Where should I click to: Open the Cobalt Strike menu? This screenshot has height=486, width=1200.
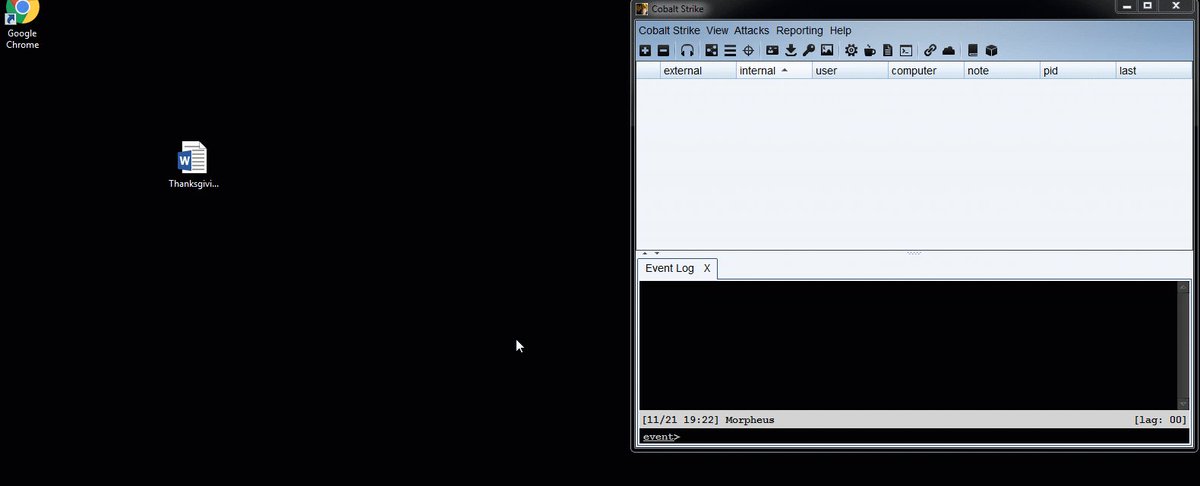coord(669,31)
